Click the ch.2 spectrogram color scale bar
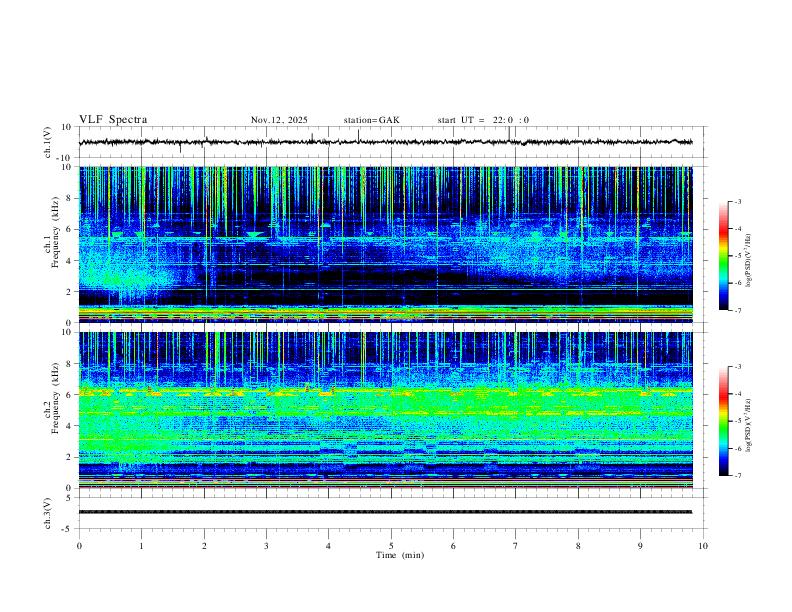The image size is (792, 612). tap(723, 421)
